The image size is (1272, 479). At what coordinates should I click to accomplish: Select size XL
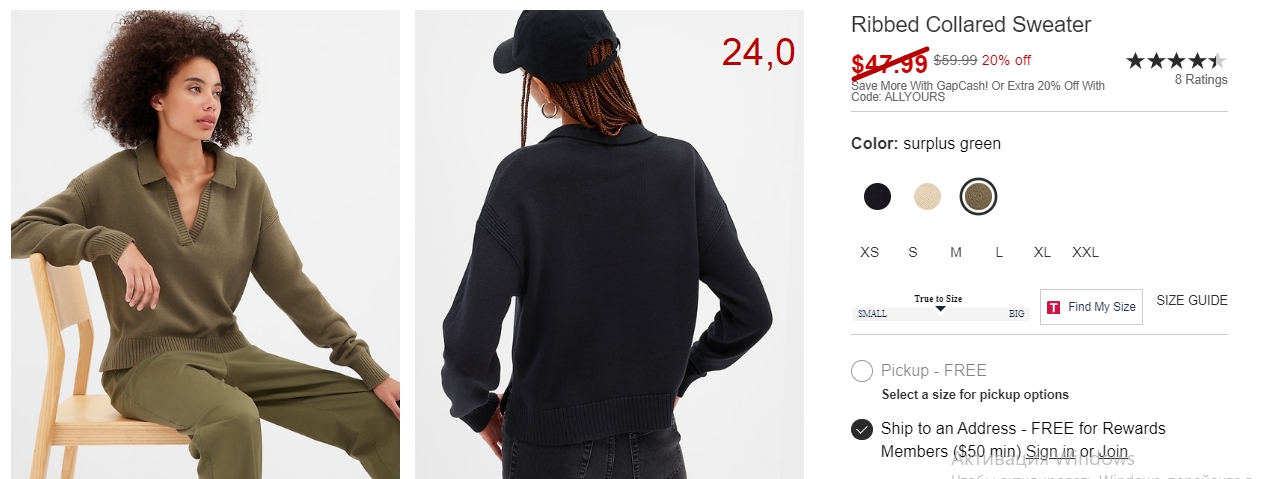tap(1042, 252)
